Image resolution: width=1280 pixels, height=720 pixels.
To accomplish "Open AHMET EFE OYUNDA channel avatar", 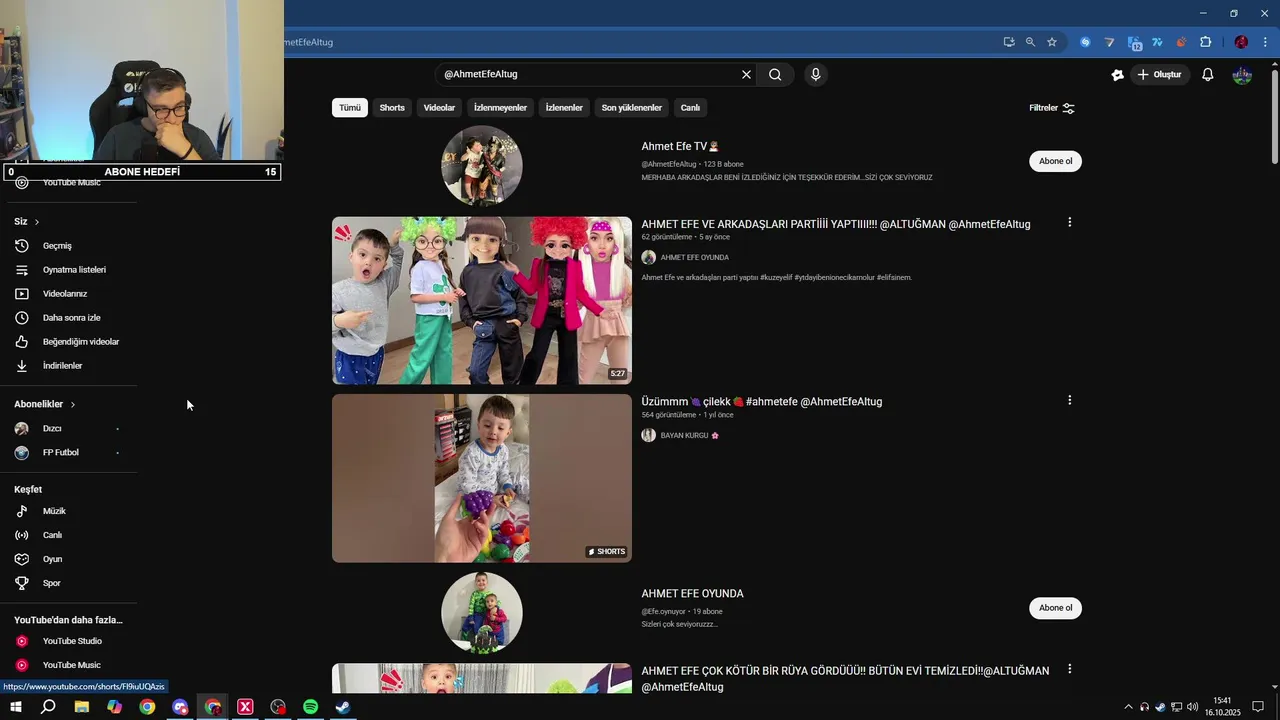I will pos(482,613).
